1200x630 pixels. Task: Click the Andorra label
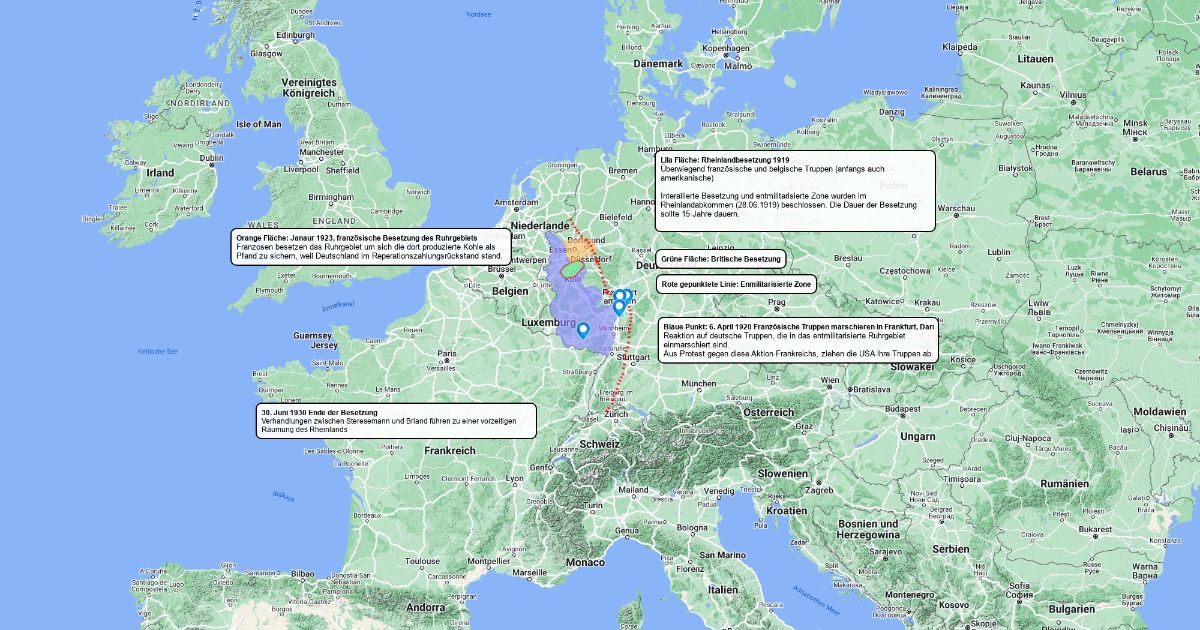[425, 607]
